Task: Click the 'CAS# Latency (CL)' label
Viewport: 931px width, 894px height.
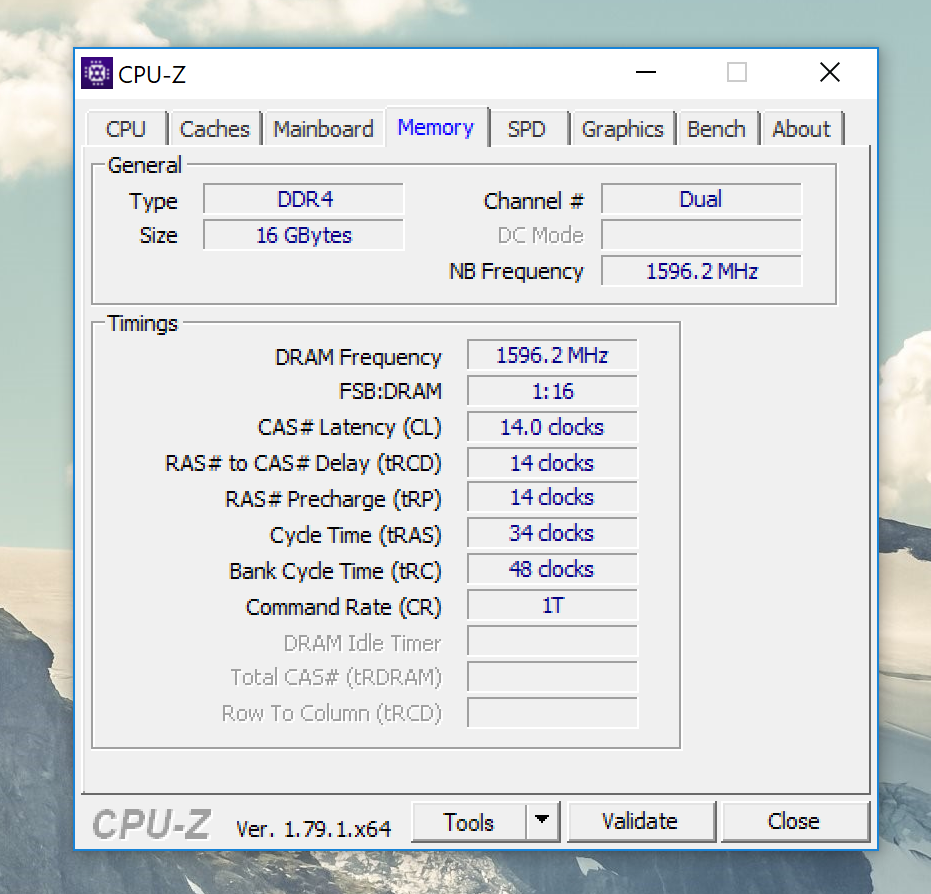Action: [349, 427]
